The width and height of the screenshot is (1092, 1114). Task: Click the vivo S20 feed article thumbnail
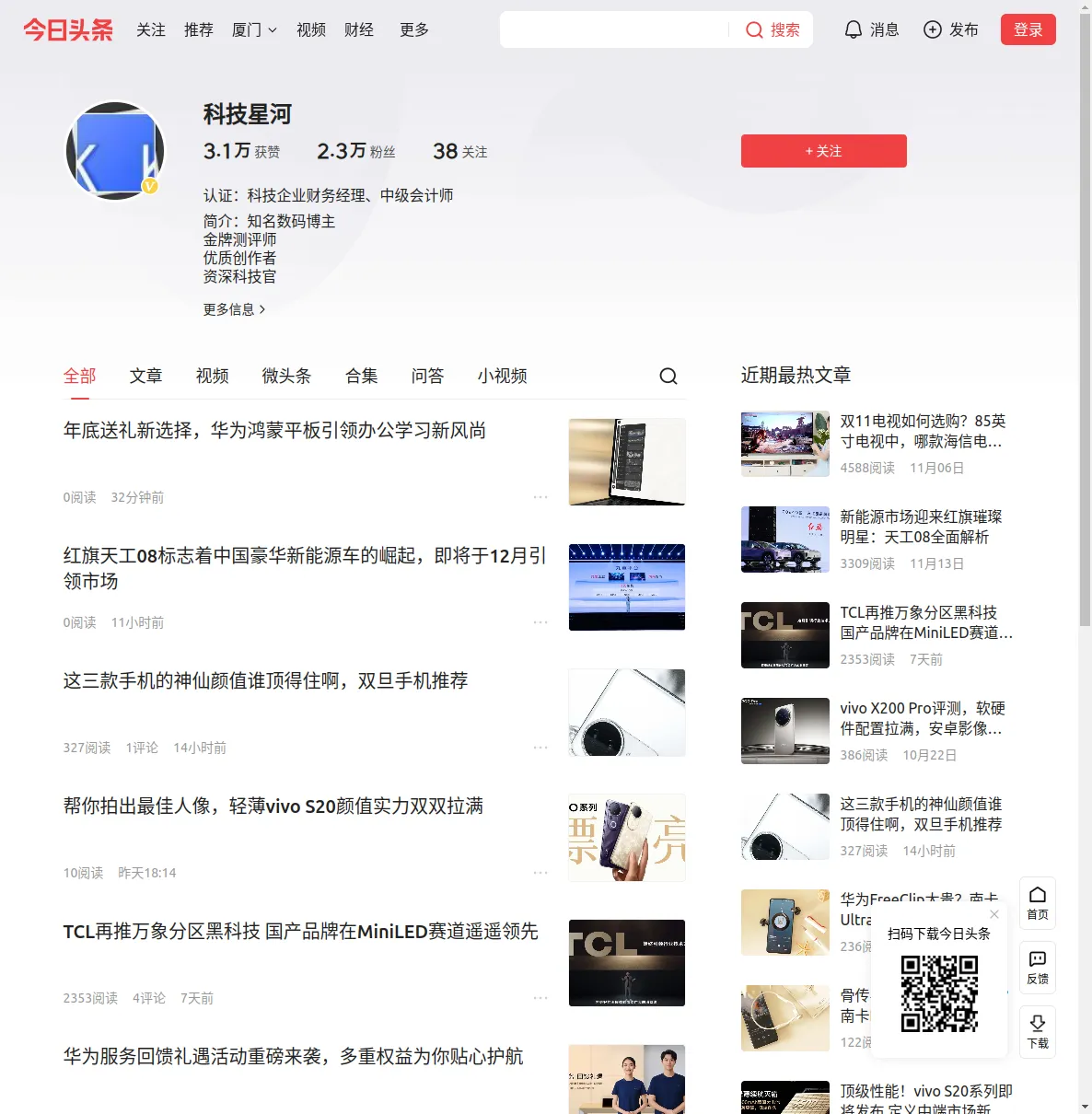point(627,838)
